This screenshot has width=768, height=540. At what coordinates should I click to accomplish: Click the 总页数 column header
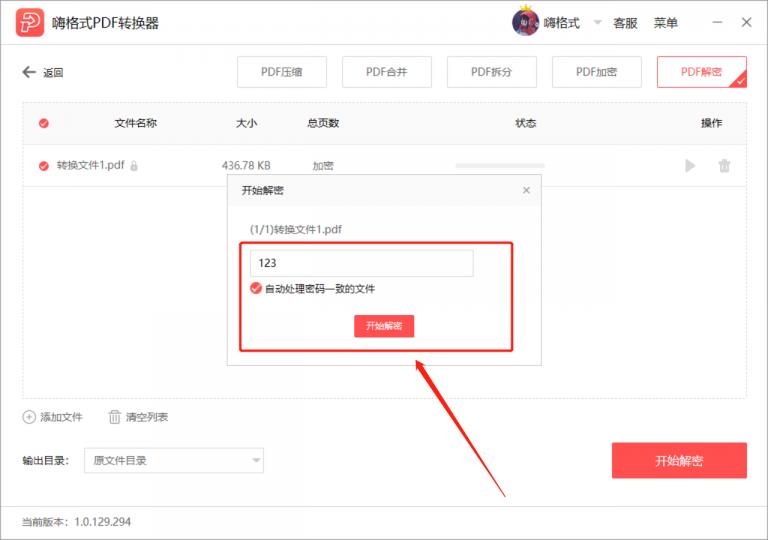coord(323,123)
